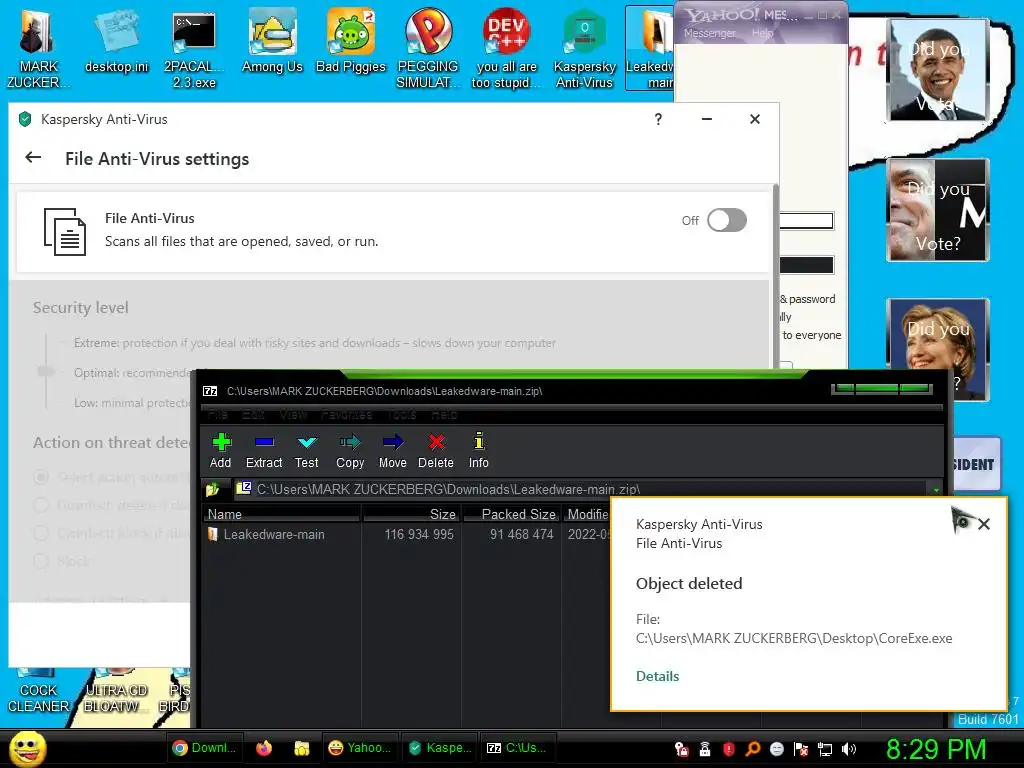Open the View menu in 7-Zip
Screen dimensions: 1024x768
(293, 414)
